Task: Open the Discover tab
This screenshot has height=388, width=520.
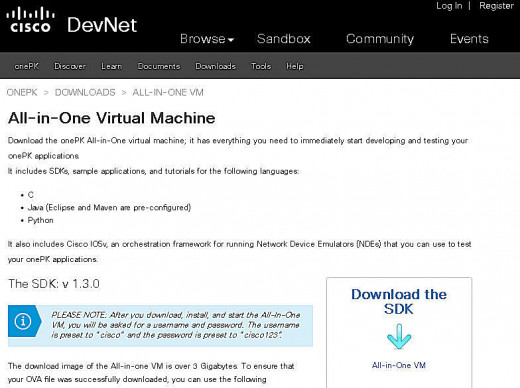Action: 70,66
